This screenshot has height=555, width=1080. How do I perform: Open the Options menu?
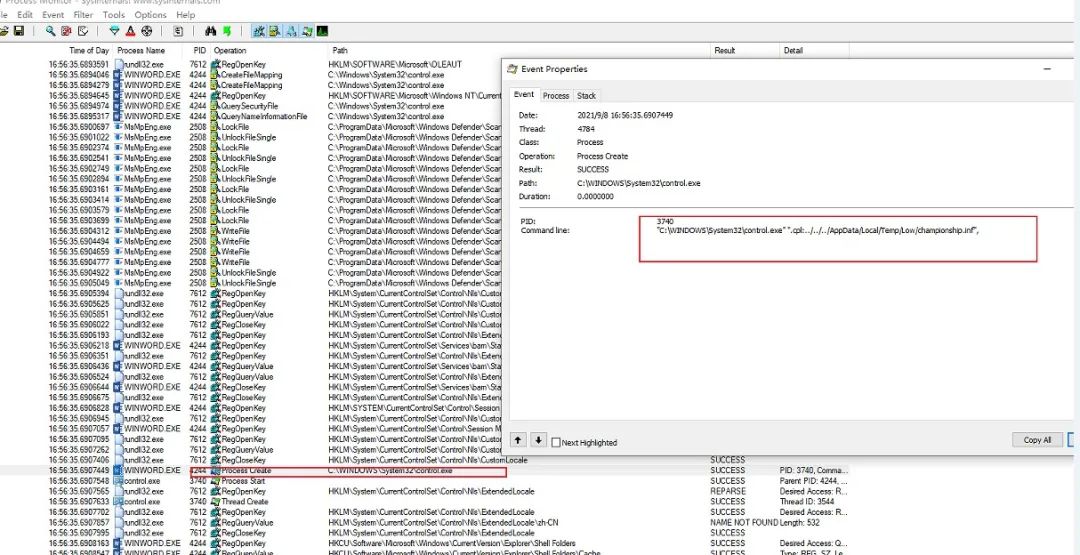pos(150,14)
